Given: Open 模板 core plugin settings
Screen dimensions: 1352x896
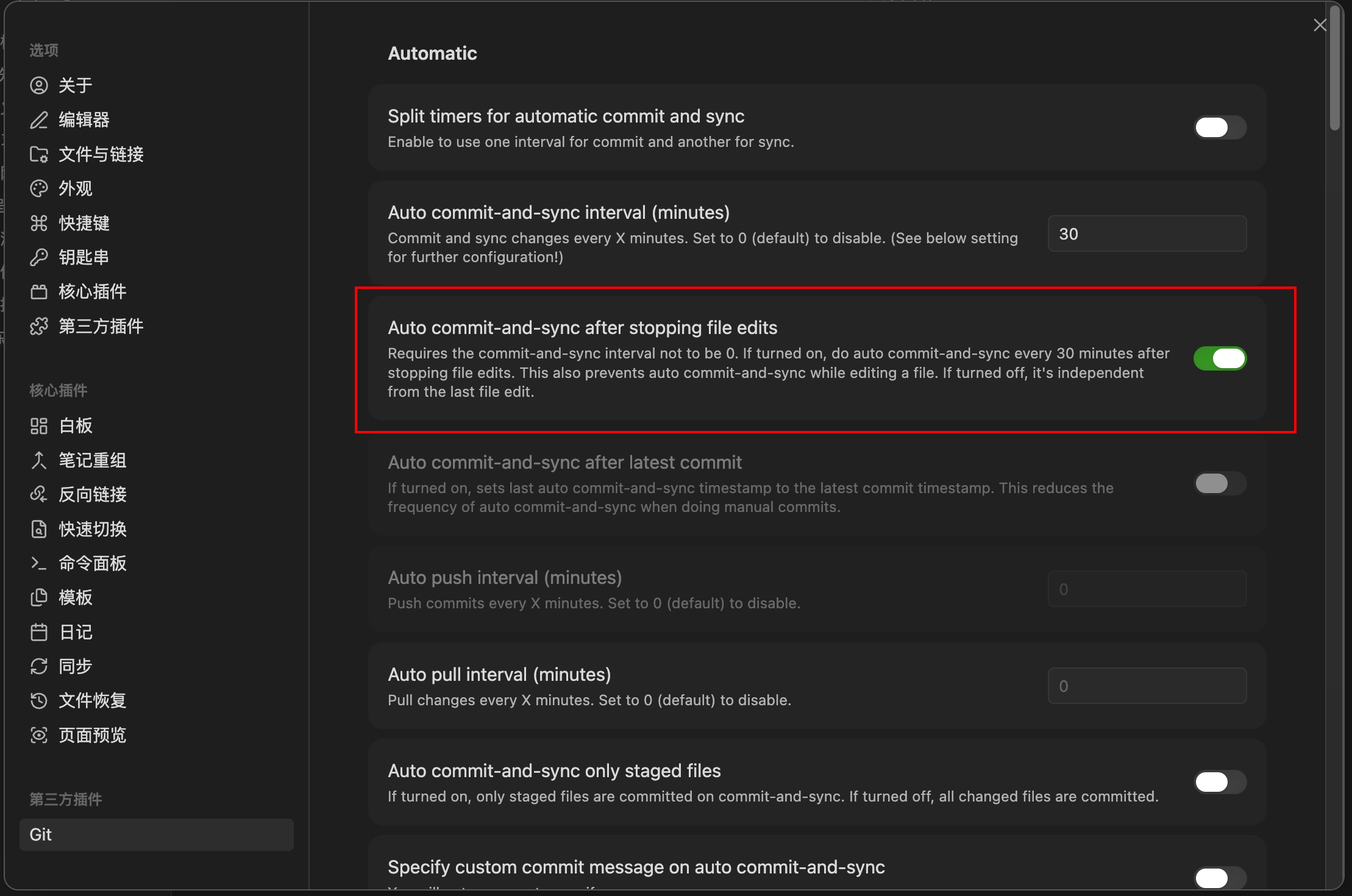Looking at the screenshot, I should (x=157, y=597).
